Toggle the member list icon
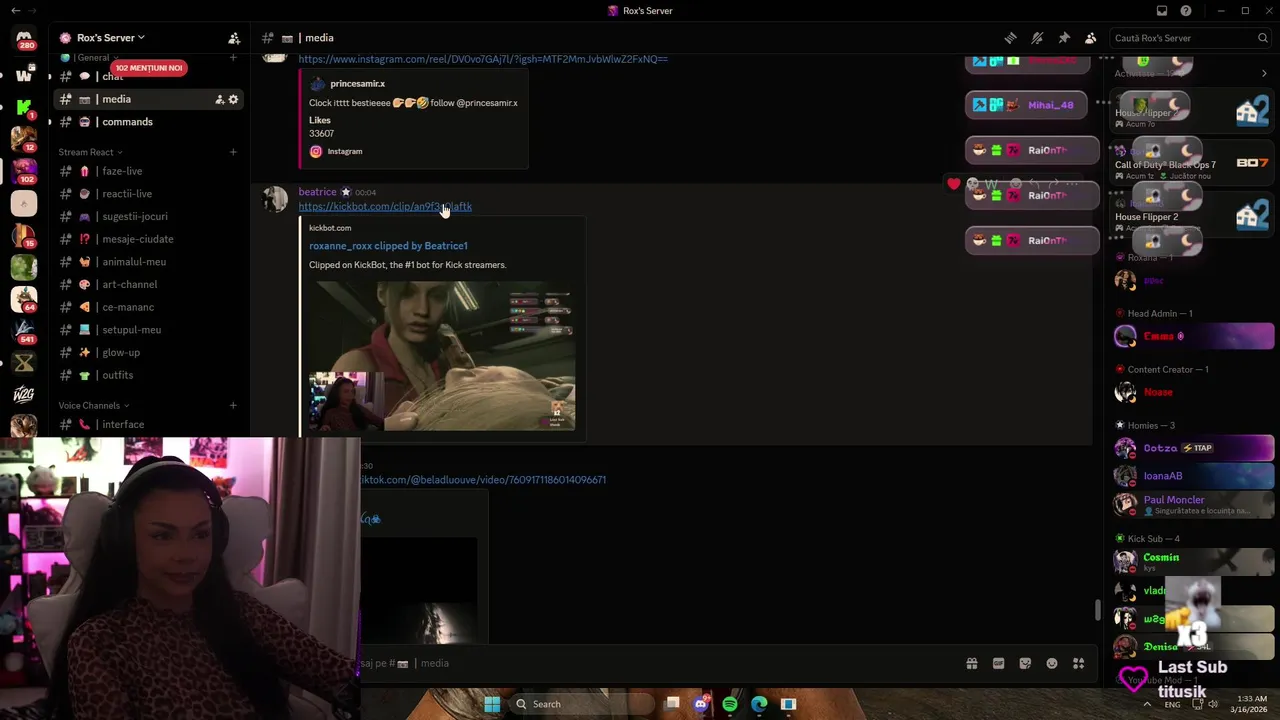The image size is (1280, 720). 1091,38
